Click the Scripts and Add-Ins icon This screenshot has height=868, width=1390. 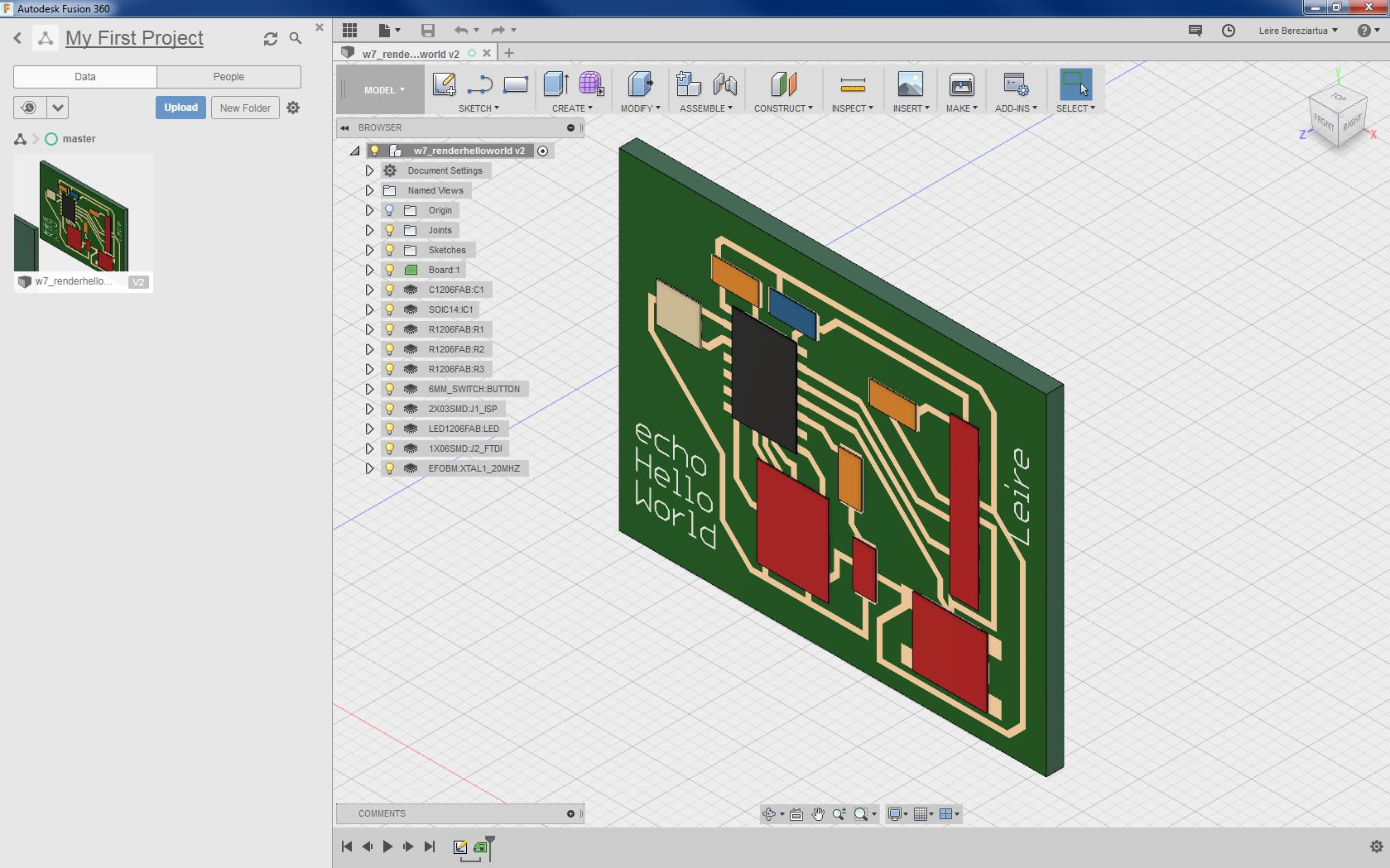(x=1015, y=84)
